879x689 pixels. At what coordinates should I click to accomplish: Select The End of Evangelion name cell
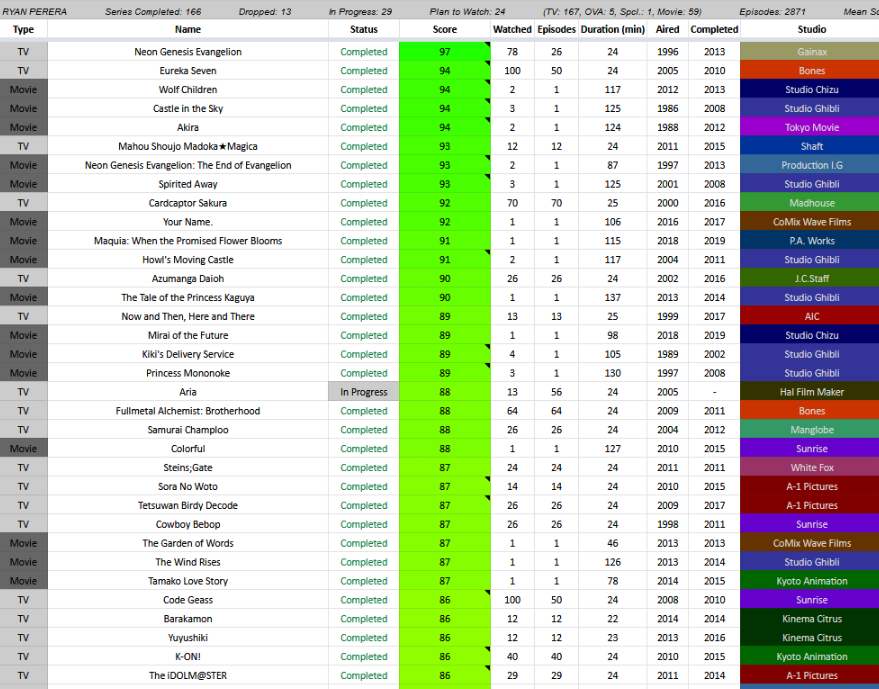click(188, 165)
